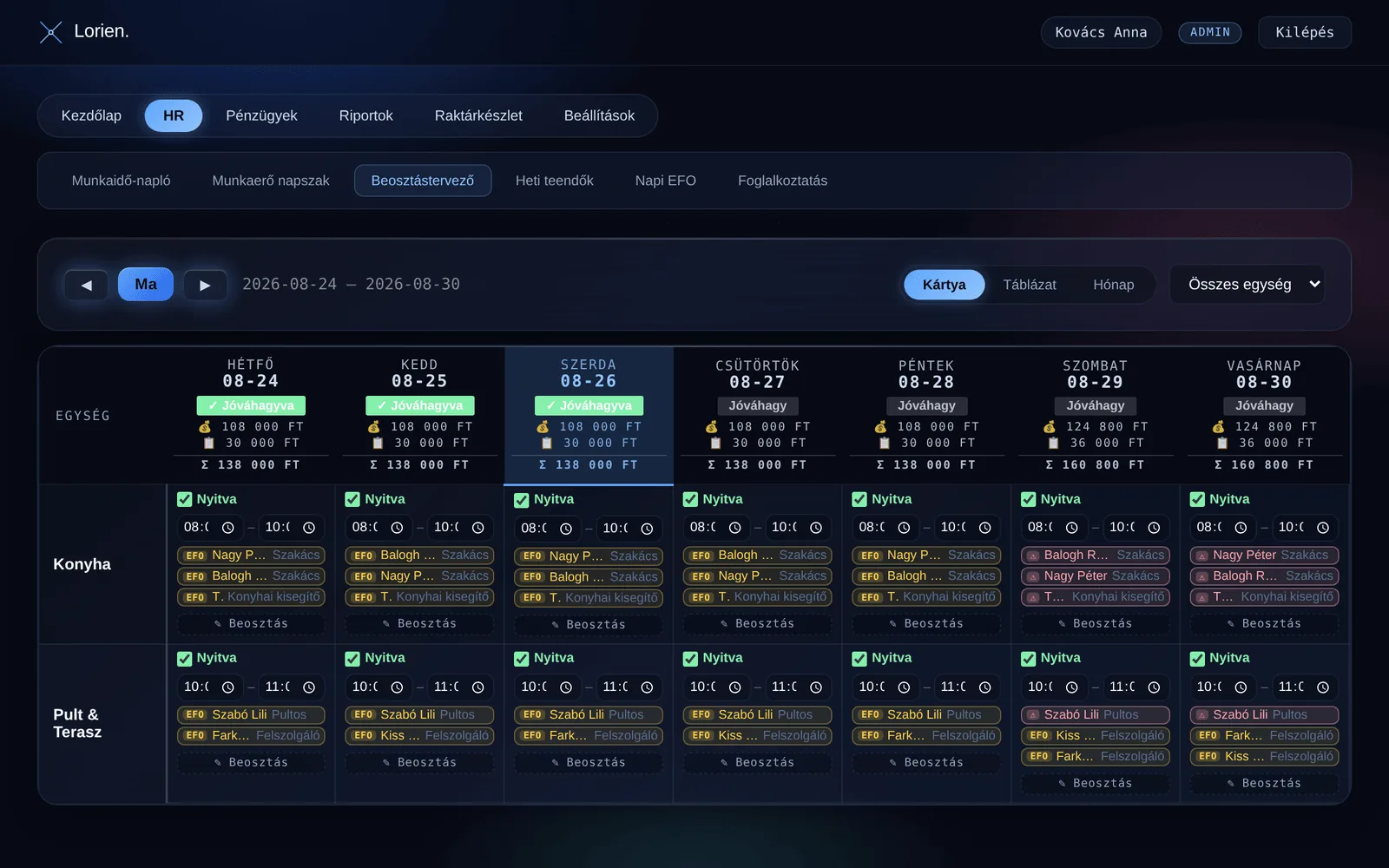Toggle Nyitva checkbox for Pult & Terasz Tuesday
Image resolution: width=1389 pixels, height=868 pixels.
coord(352,659)
